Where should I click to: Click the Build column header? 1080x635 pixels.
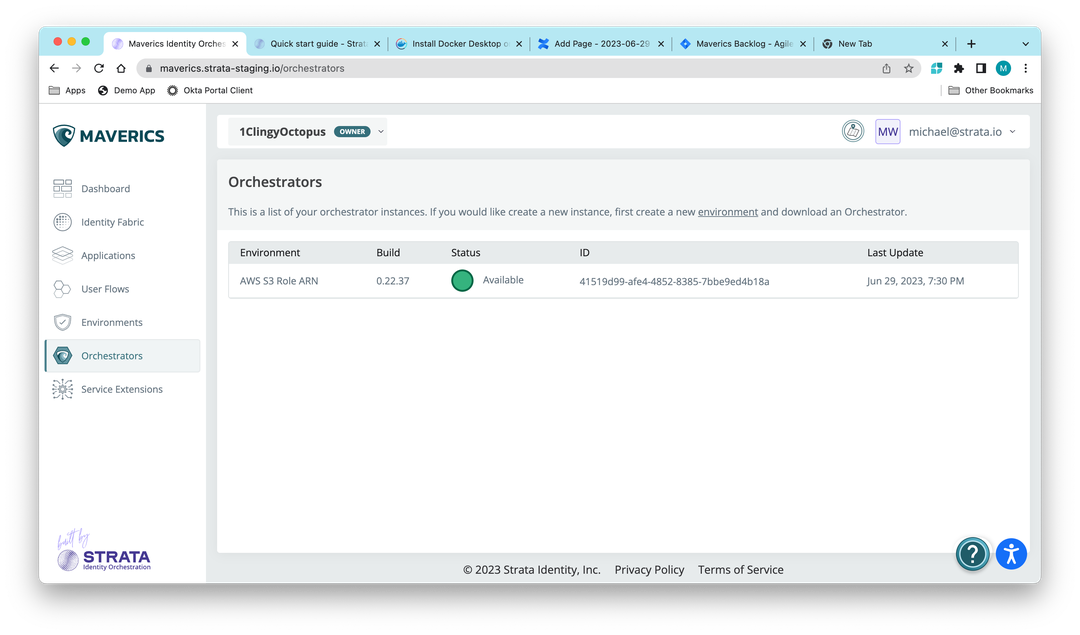coord(388,253)
